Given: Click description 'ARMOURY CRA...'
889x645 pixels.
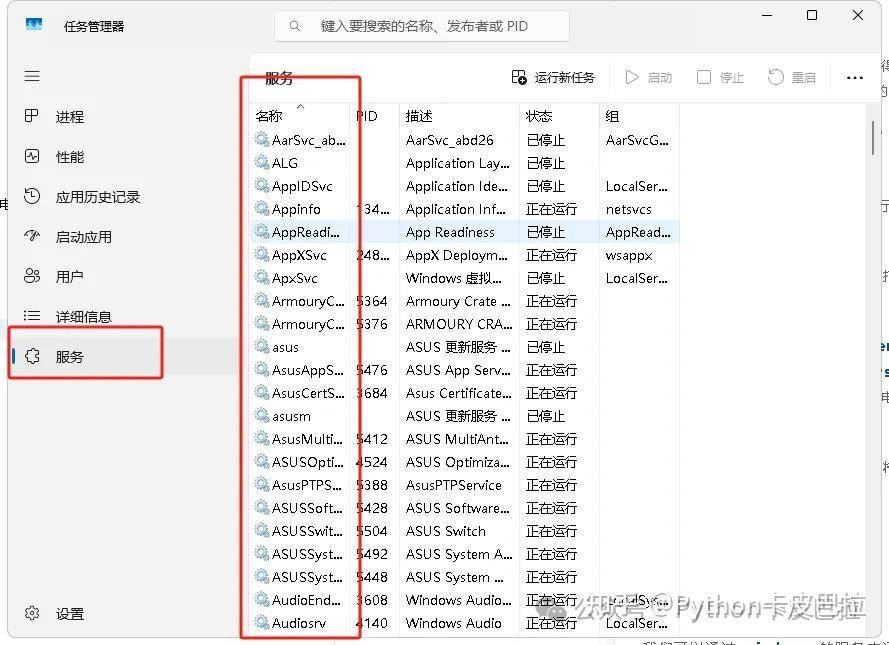Looking at the screenshot, I should tap(459, 324).
